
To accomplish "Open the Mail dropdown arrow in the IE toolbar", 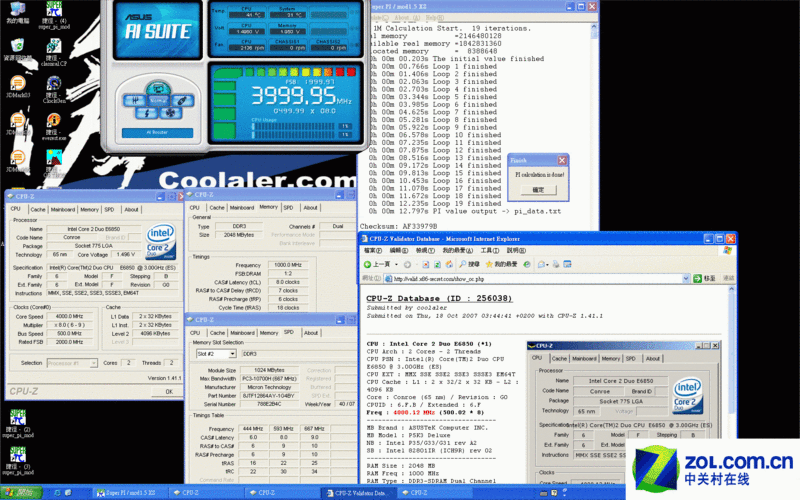I will point(547,264).
